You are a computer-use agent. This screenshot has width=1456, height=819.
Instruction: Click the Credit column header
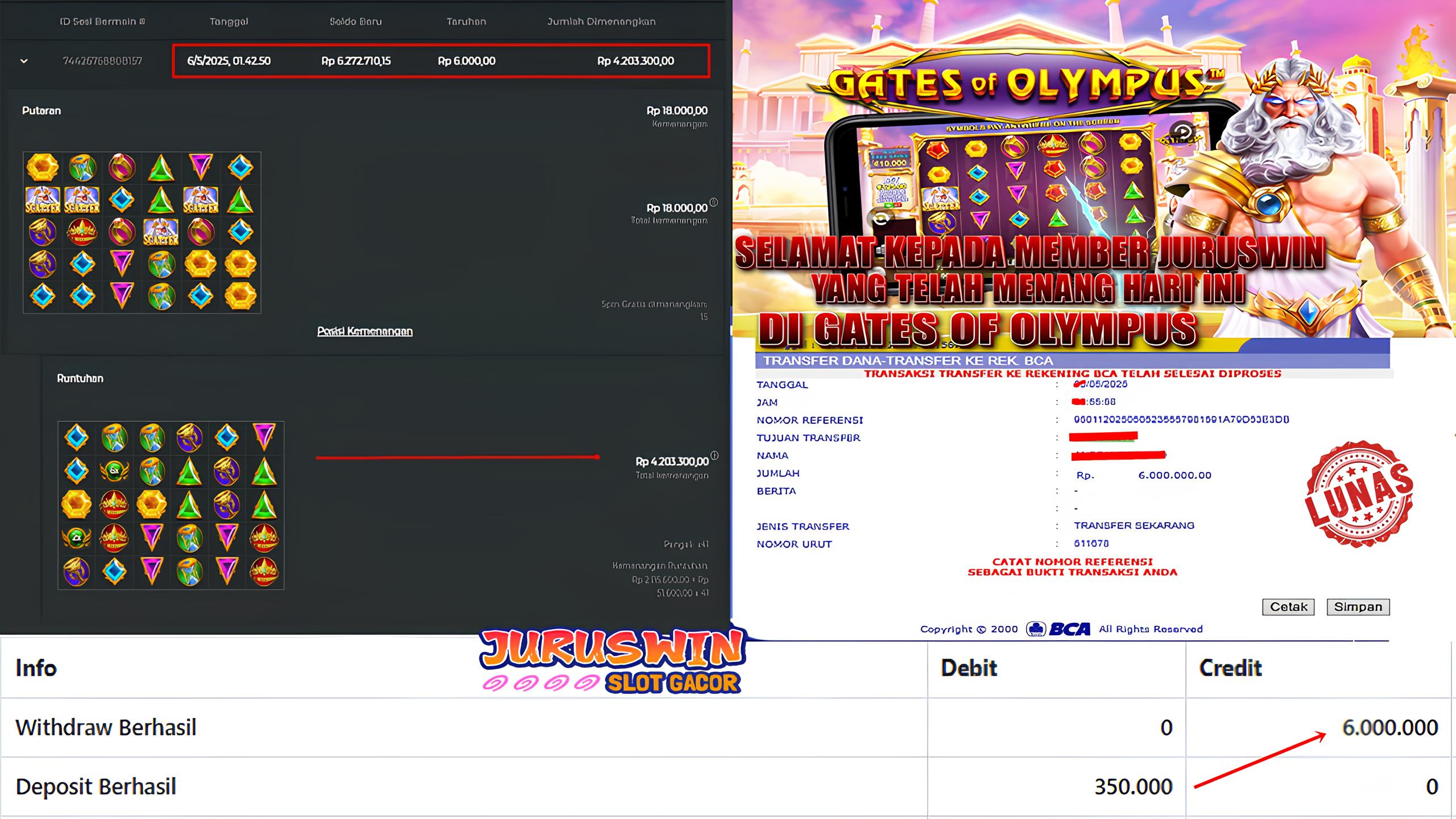tap(1230, 668)
